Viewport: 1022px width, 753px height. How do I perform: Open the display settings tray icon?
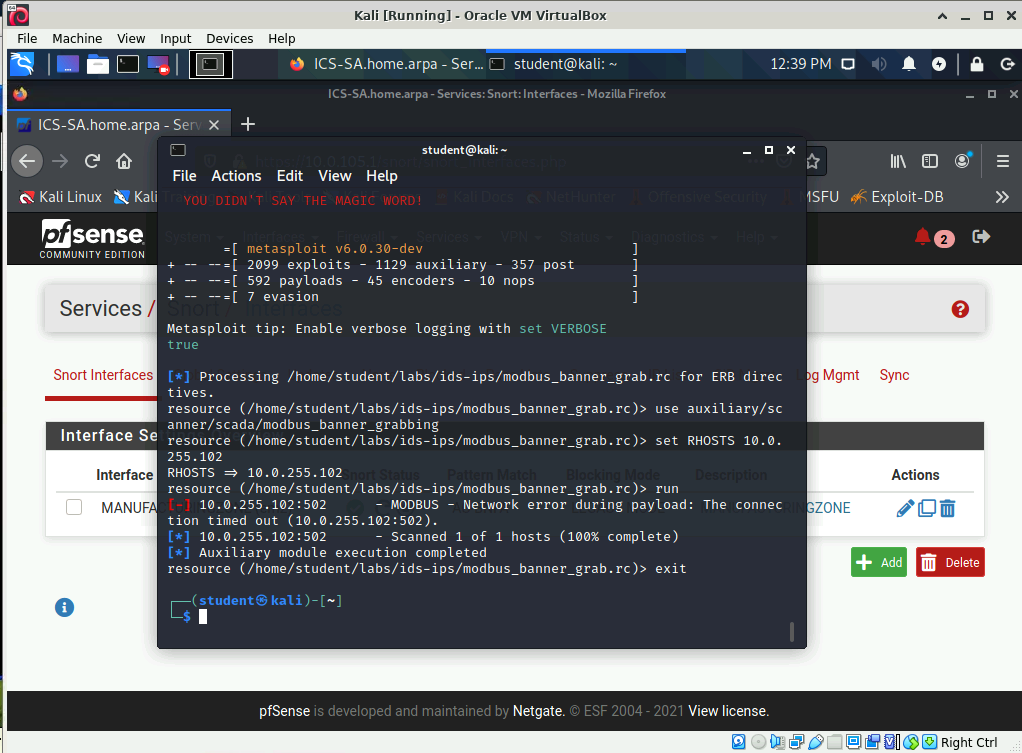click(x=848, y=64)
